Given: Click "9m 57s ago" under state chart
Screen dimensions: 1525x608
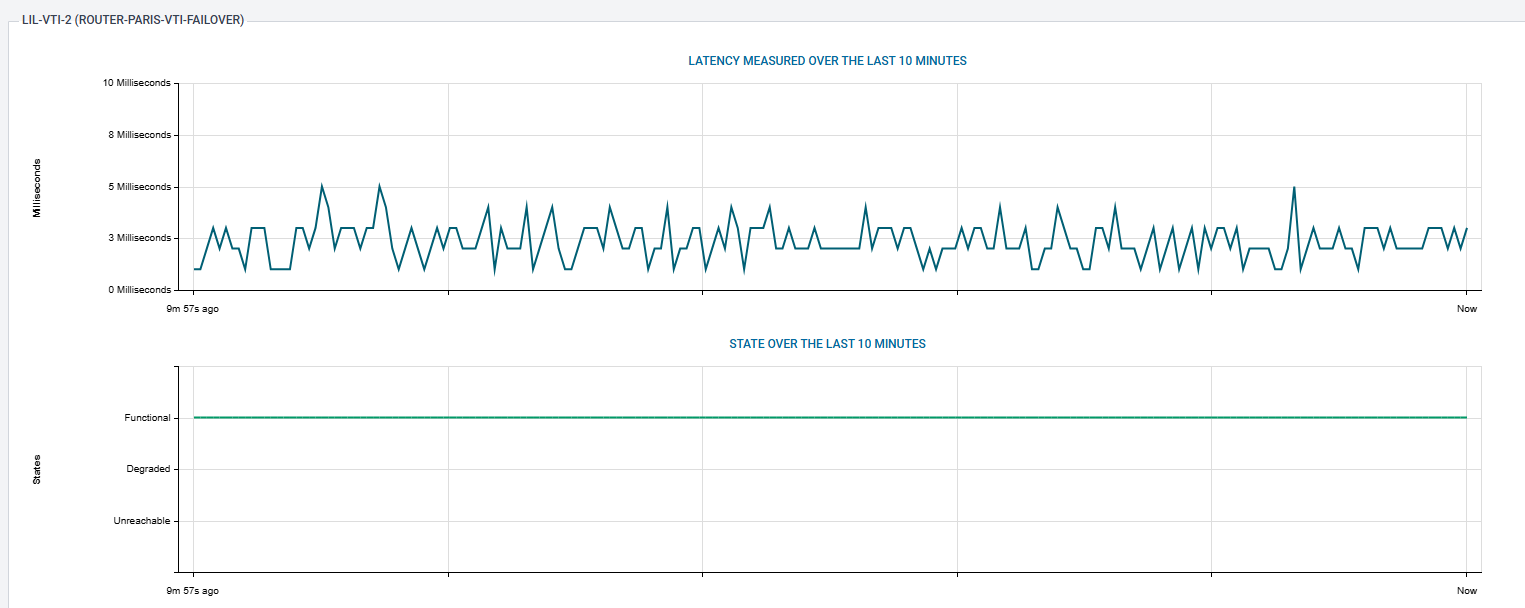Looking at the screenshot, I should tap(193, 591).
